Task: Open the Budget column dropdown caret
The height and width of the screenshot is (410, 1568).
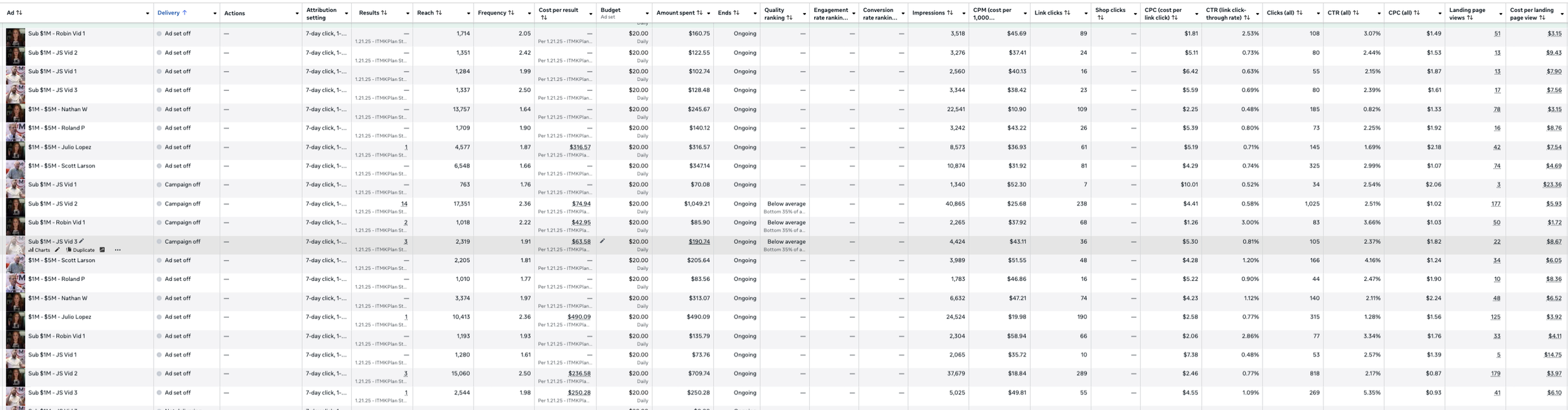Action: pyautogui.click(x=647, y=14)
